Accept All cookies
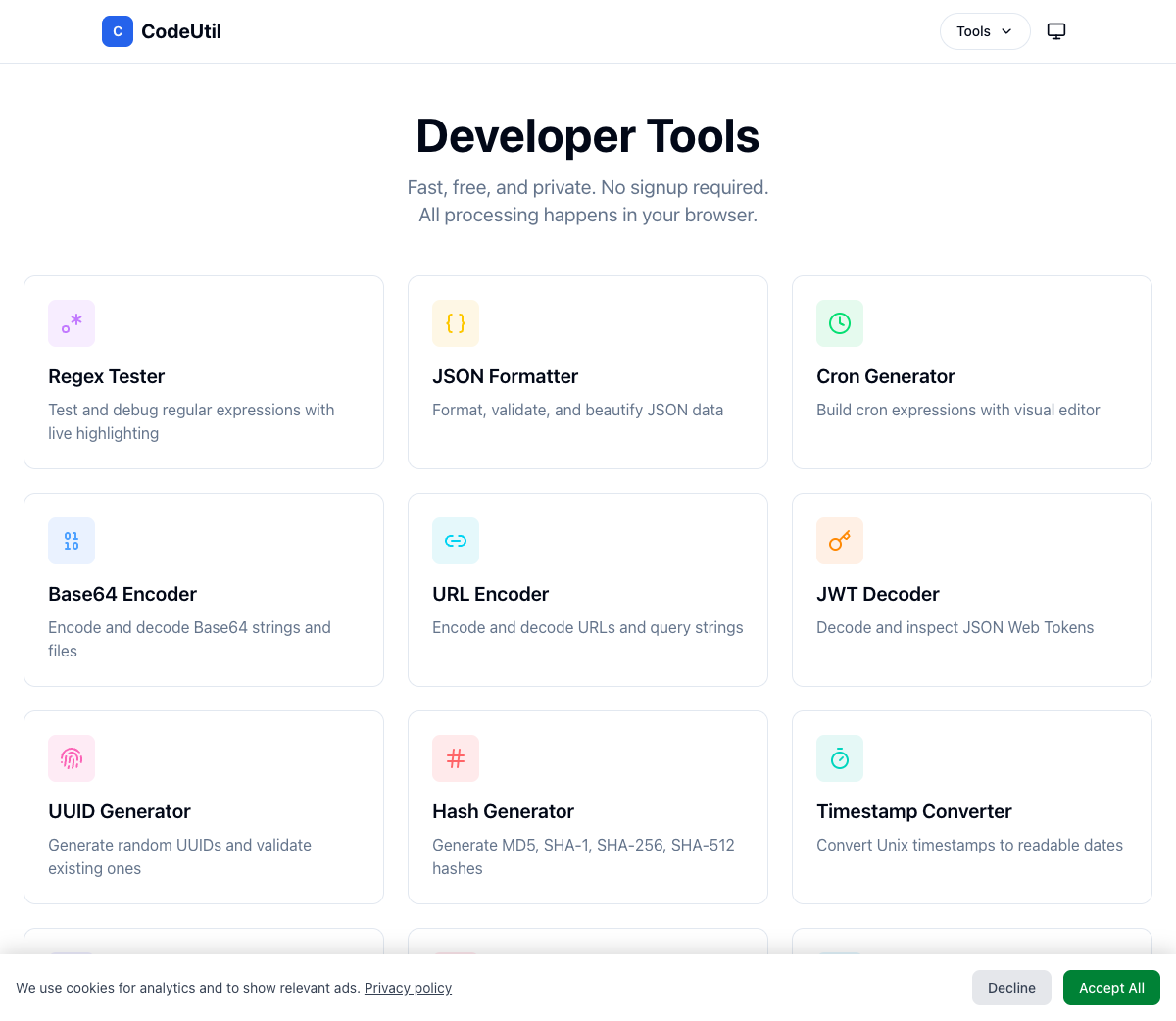This screenshot has height=1021, width=1176. (1111, 988)
